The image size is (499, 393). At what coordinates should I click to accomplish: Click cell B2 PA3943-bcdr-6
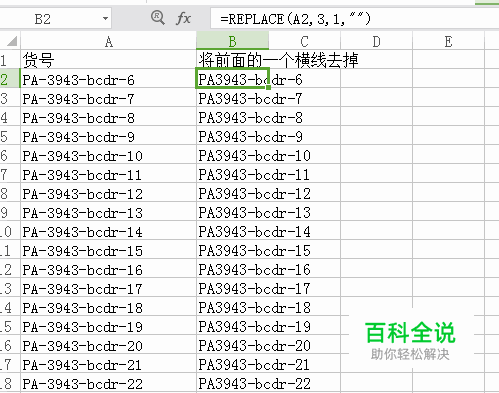click(x=232, y=79)
